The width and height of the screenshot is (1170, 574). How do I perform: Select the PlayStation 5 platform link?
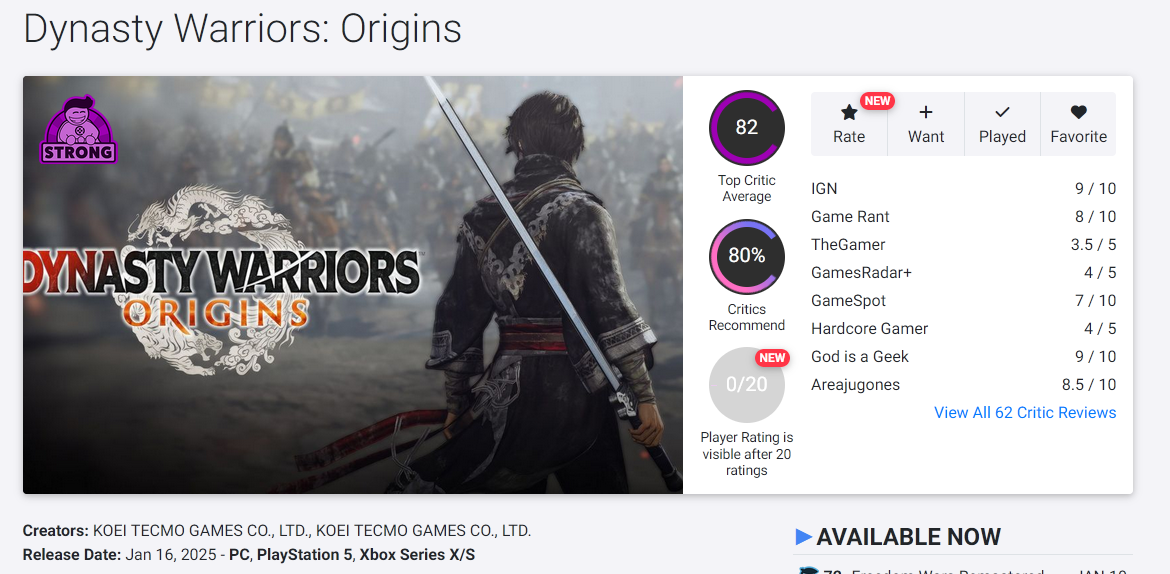click(304, 554)
